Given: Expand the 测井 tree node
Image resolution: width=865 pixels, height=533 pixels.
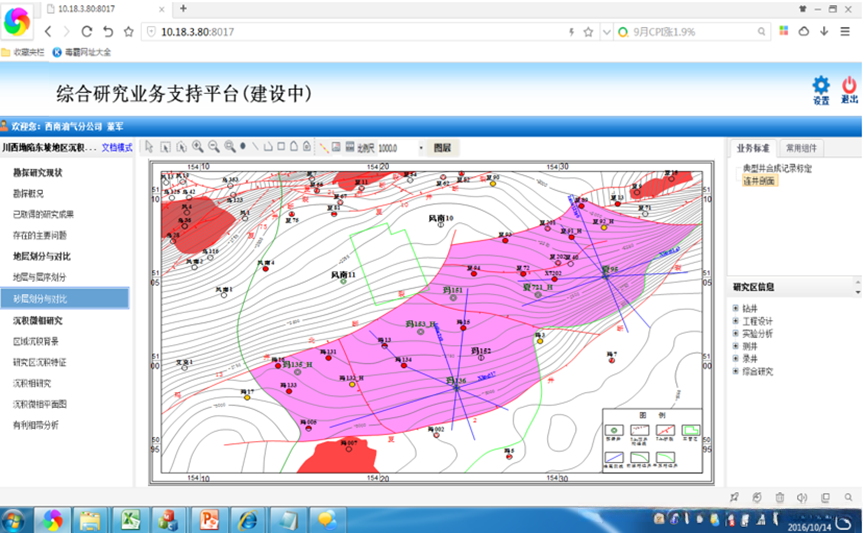Looking at the screenshot, I should pyautogui.click(x=735, y=347).
